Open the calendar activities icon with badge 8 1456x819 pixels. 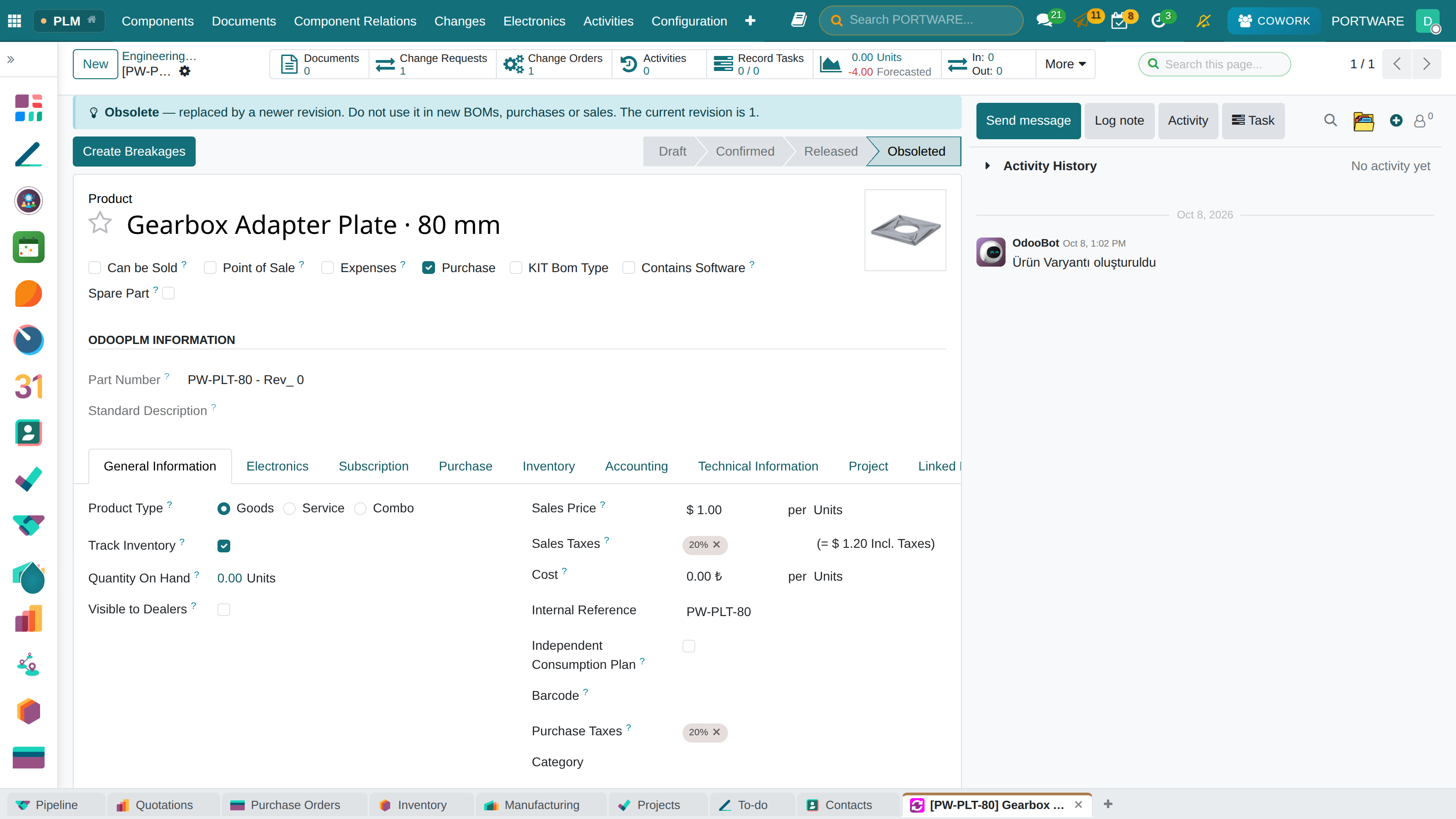click(x=1120, y=21)
